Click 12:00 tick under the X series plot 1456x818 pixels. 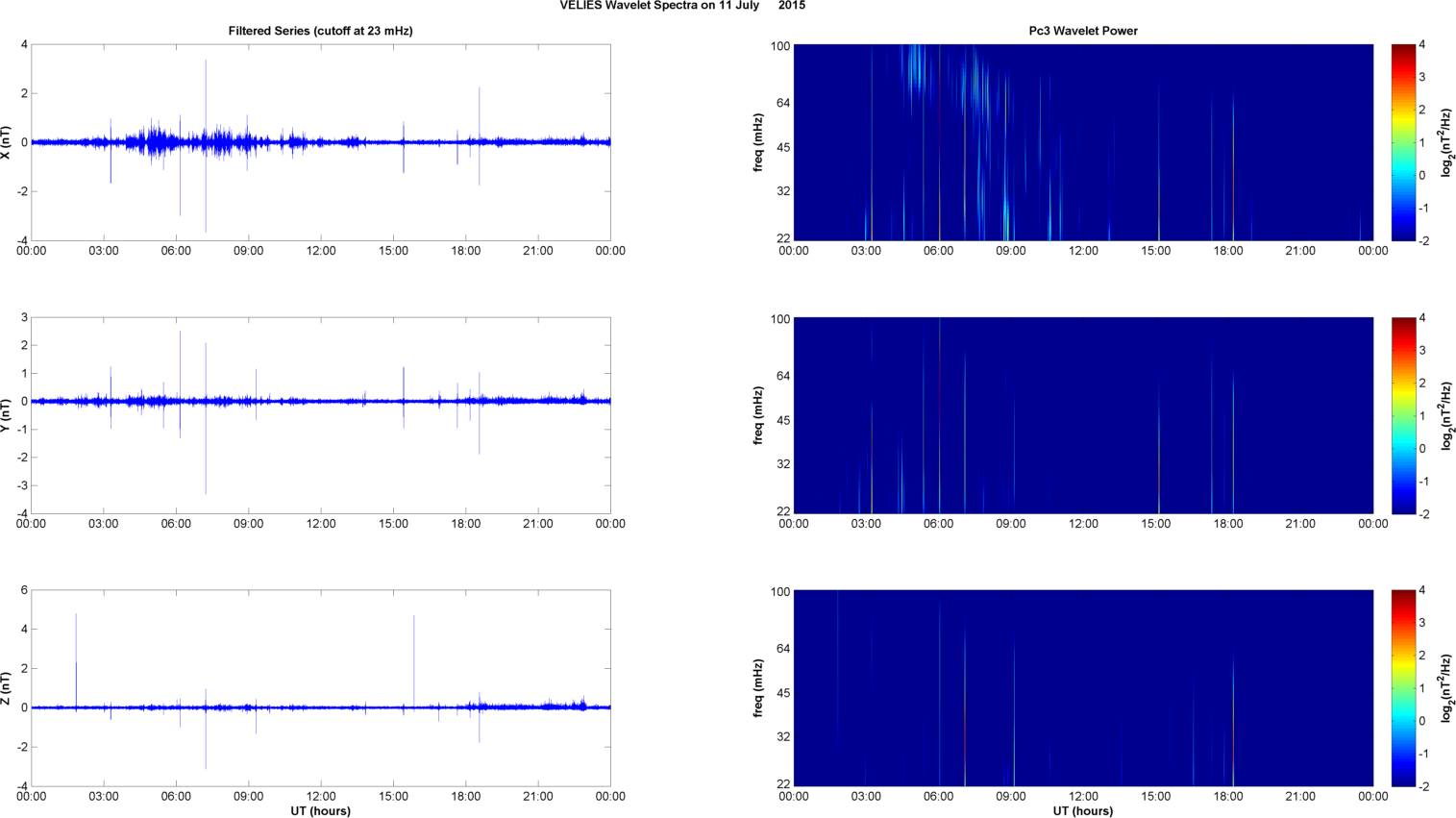tap(321, 251)
